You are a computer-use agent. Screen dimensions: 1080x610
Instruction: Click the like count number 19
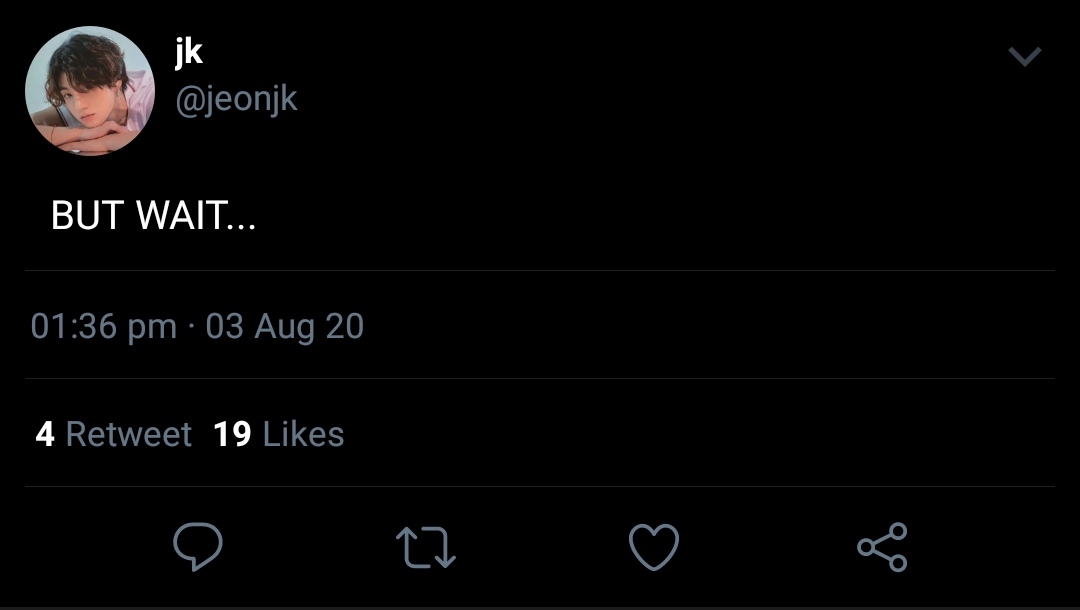(x=232, y=435)
